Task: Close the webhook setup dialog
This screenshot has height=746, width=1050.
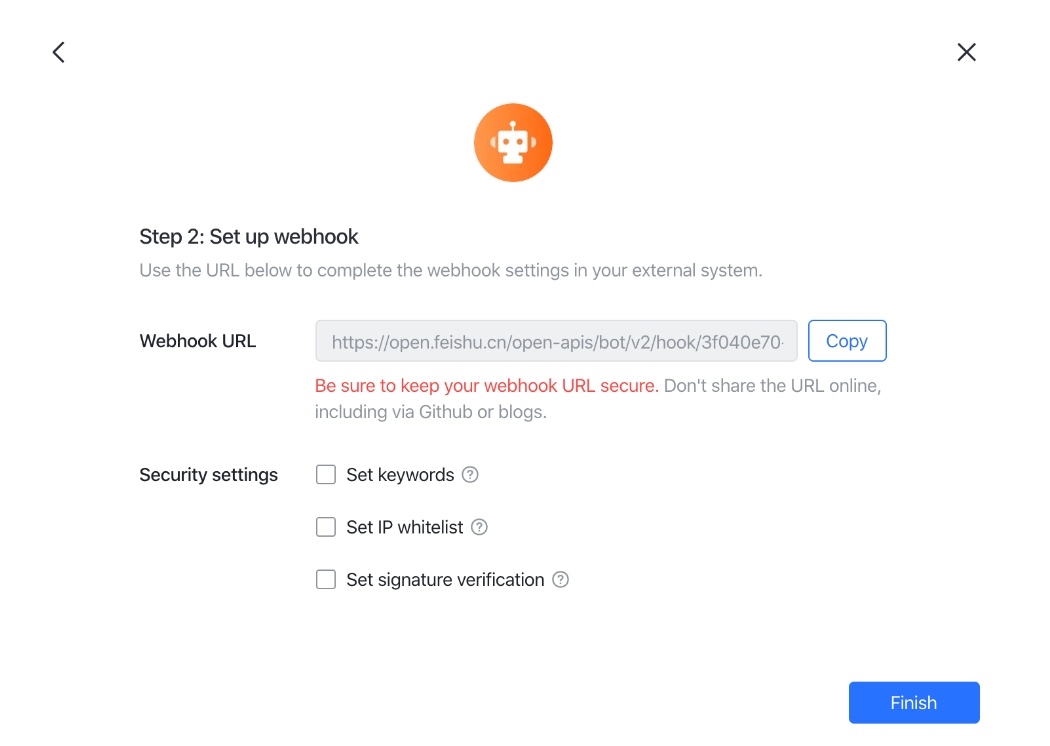Action: click(x=966, y=52)
